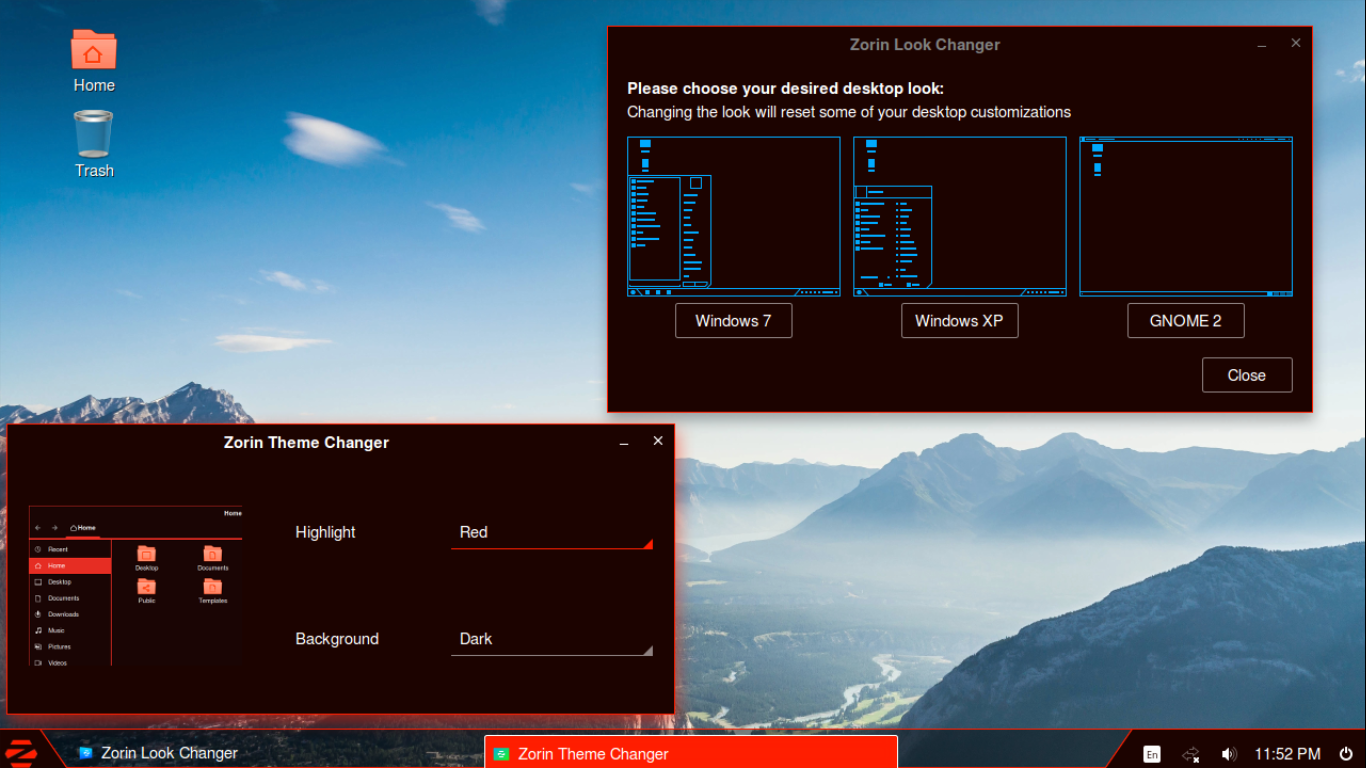The height and width of the screenshot is (768, 1366).
Task: Click the Zorin Theme Changer title bar text
Action: (x=306, y=442)
